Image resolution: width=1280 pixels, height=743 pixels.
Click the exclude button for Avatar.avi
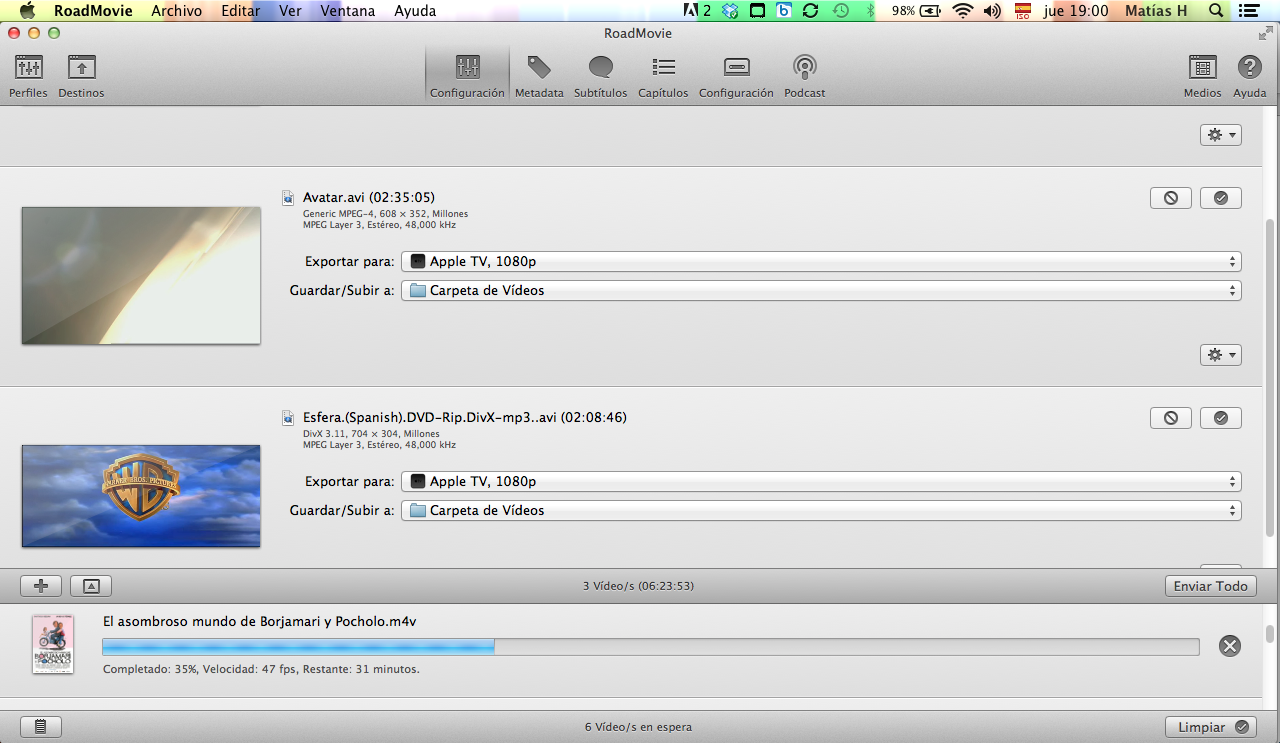(1170, 198)
